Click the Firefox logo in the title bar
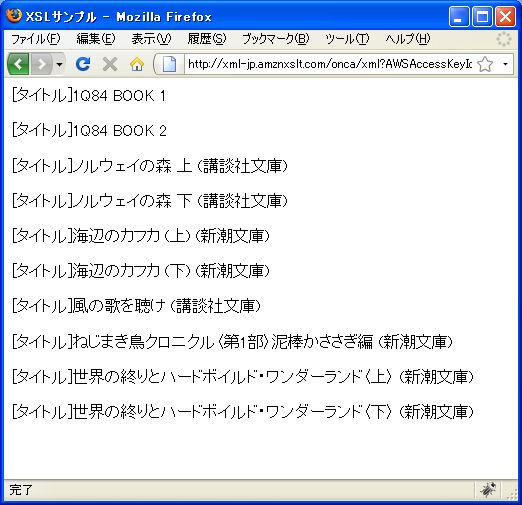522x505 pixels. [14, 16]
